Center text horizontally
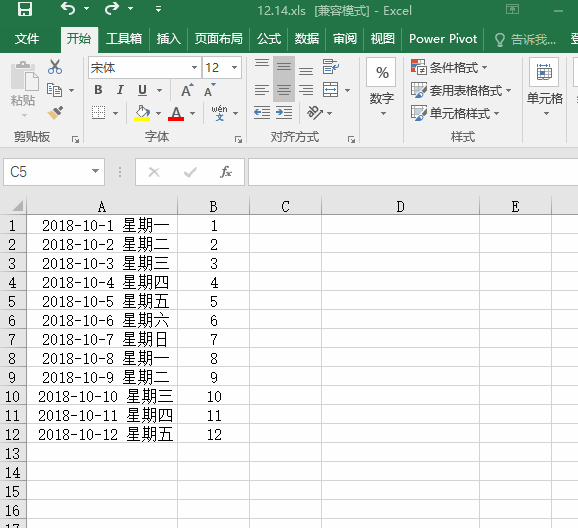The image size is (578, 528). click(x=284, y=90)
